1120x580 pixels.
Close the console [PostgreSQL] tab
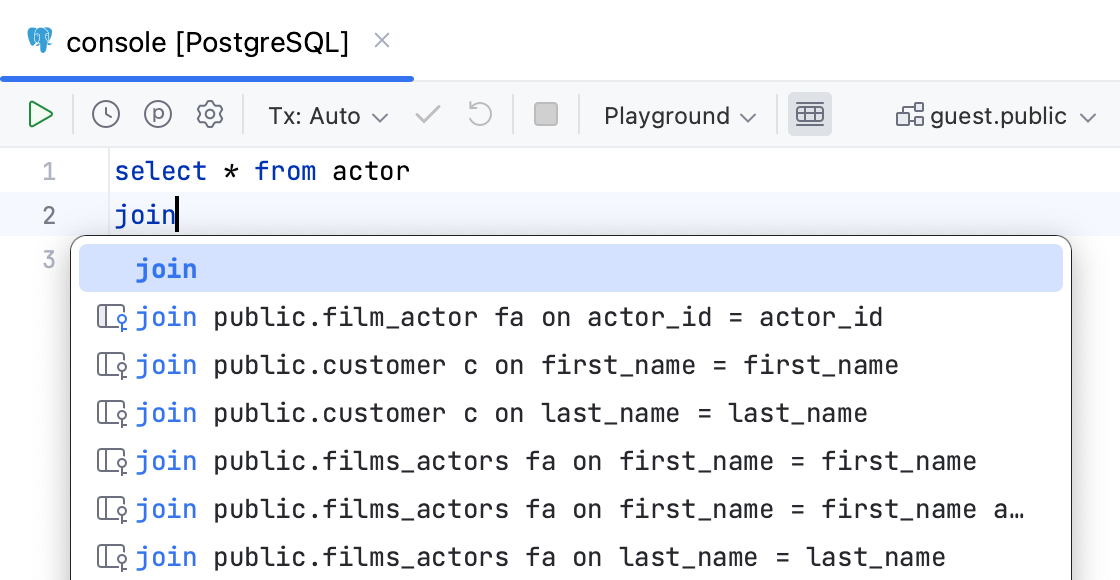381,41
